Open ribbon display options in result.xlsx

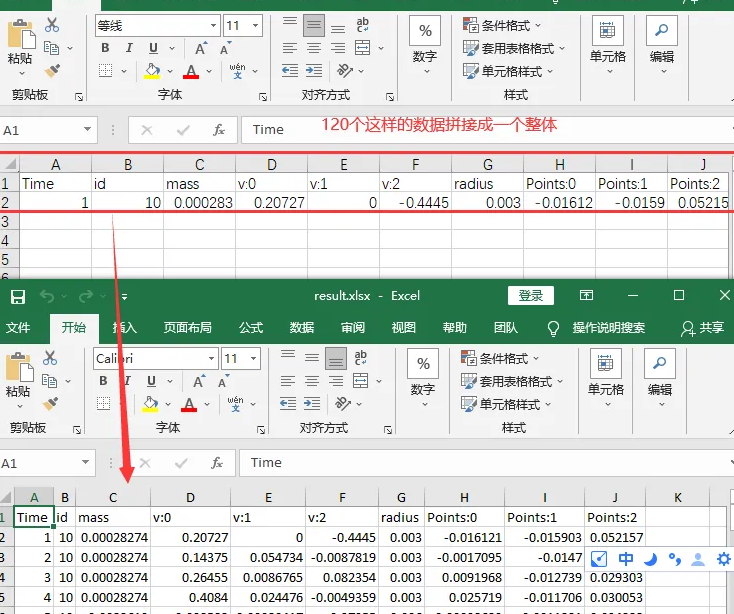(586, 295)
